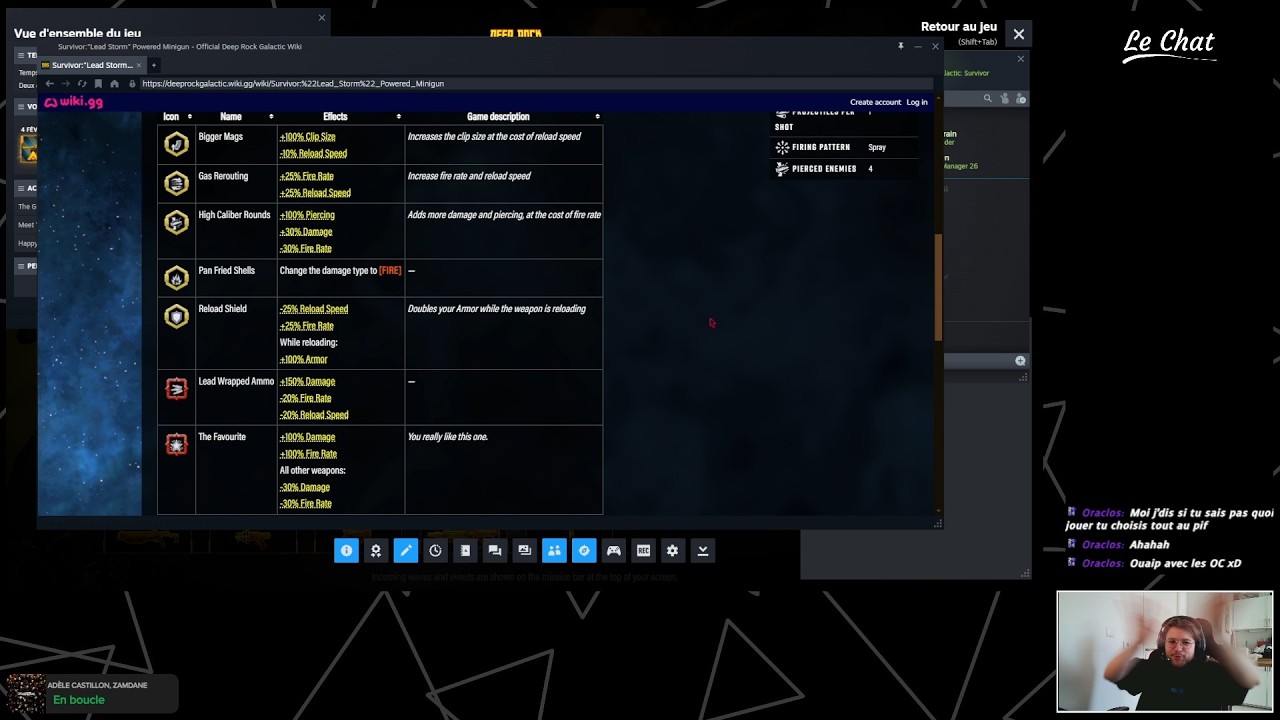1280x720 pixels.
Task: Click the High Caliber Rounds overclock icon
Action: pos(176,222)
